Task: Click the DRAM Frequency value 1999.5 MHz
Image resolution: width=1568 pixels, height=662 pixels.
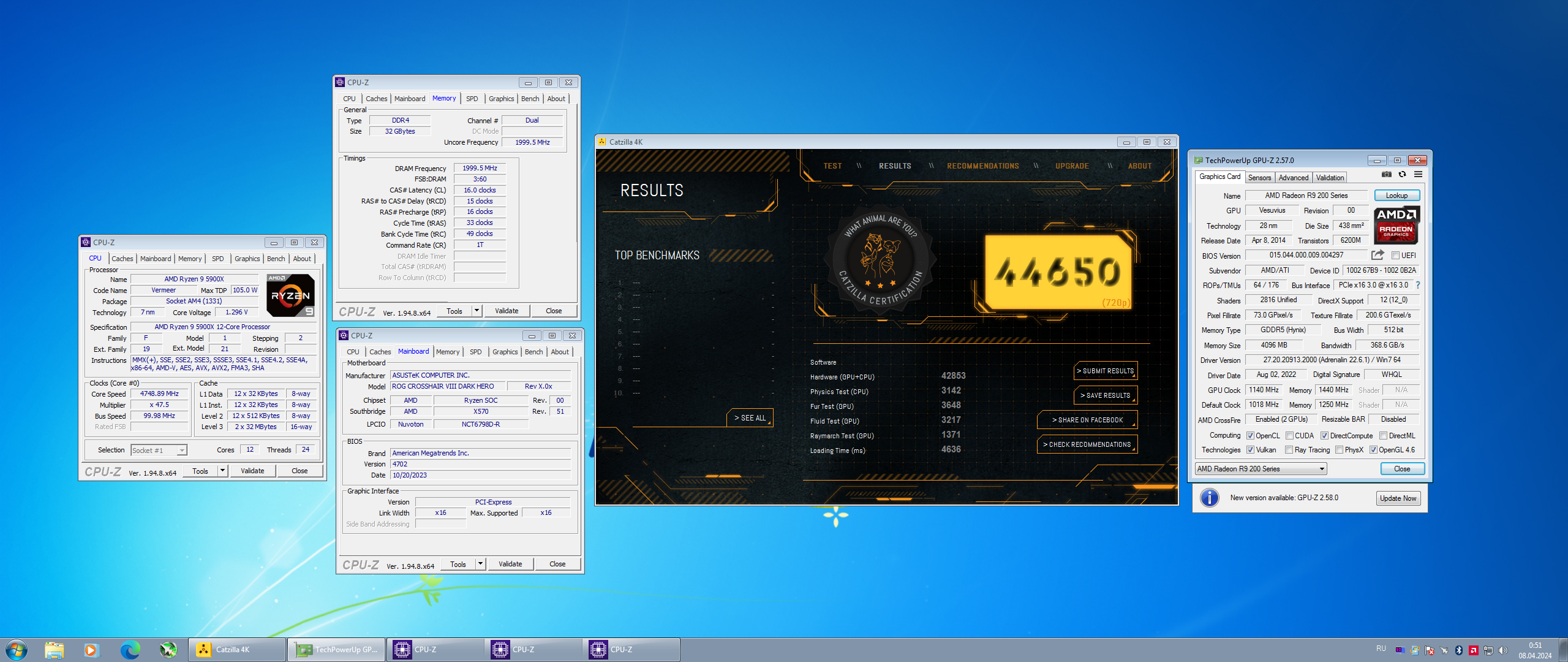Action: [480, 168]
